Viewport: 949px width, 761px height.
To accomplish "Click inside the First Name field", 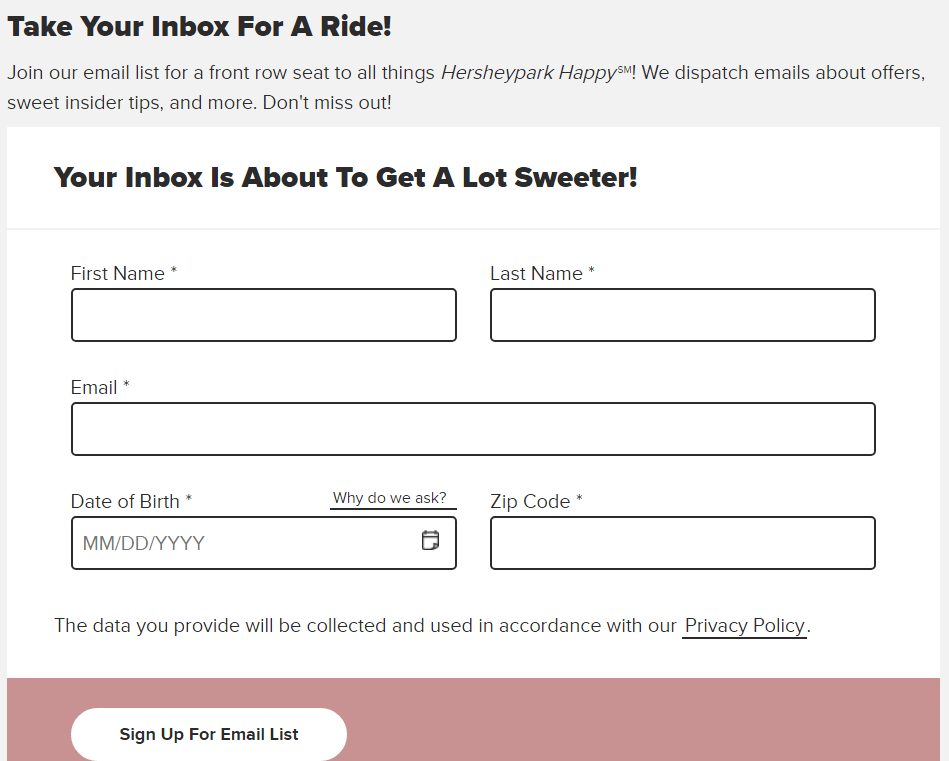I will pos(263,314).
